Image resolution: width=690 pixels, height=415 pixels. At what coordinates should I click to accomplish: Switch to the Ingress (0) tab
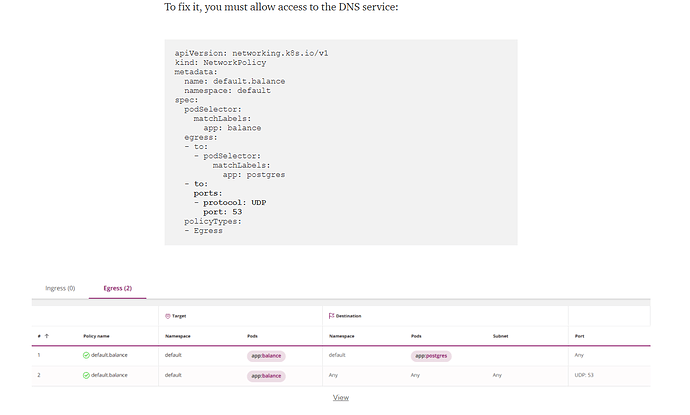[60, 288]
